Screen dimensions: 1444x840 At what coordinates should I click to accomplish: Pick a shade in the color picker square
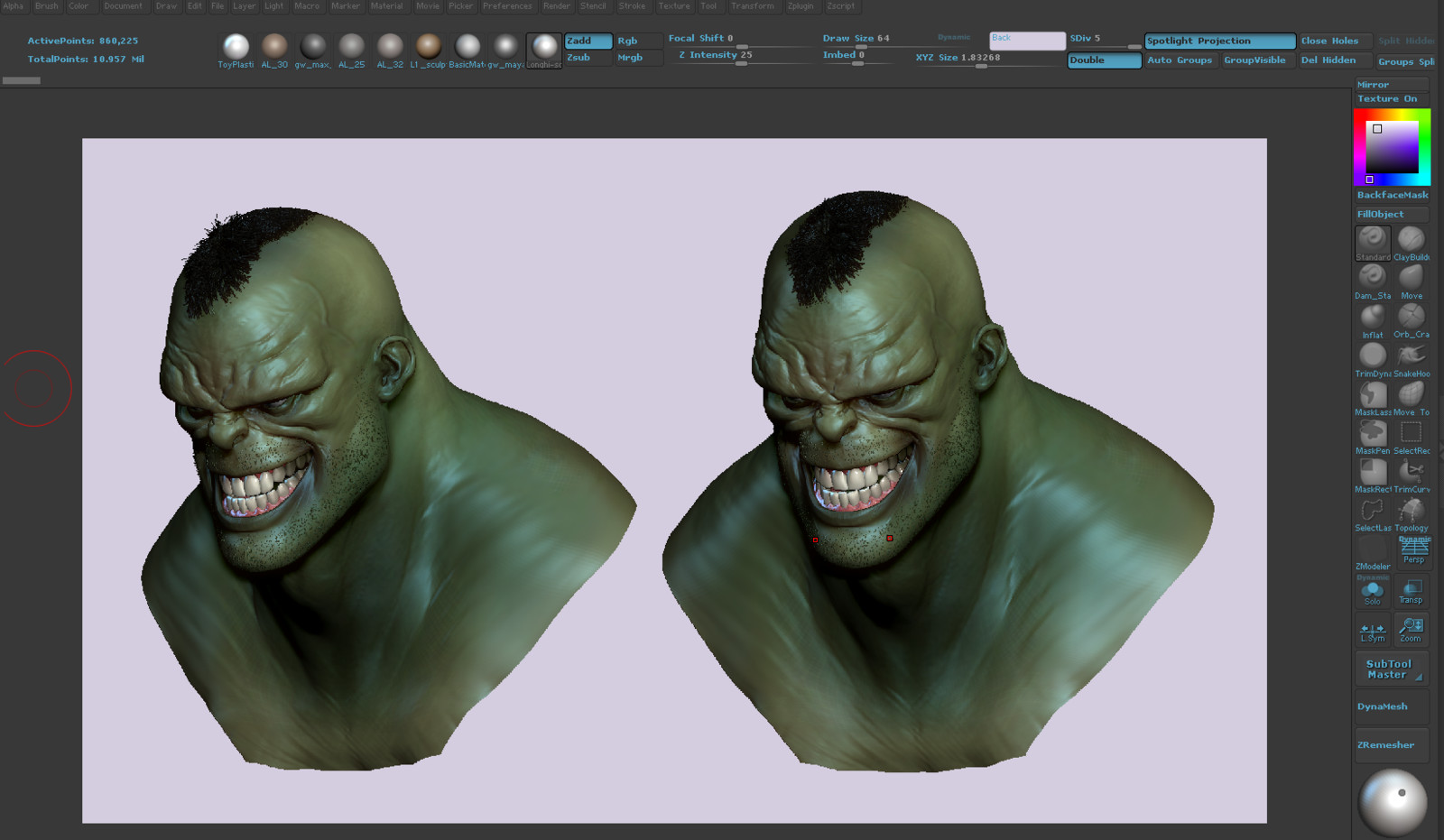pyautogui.click(x=1392, y=147)
